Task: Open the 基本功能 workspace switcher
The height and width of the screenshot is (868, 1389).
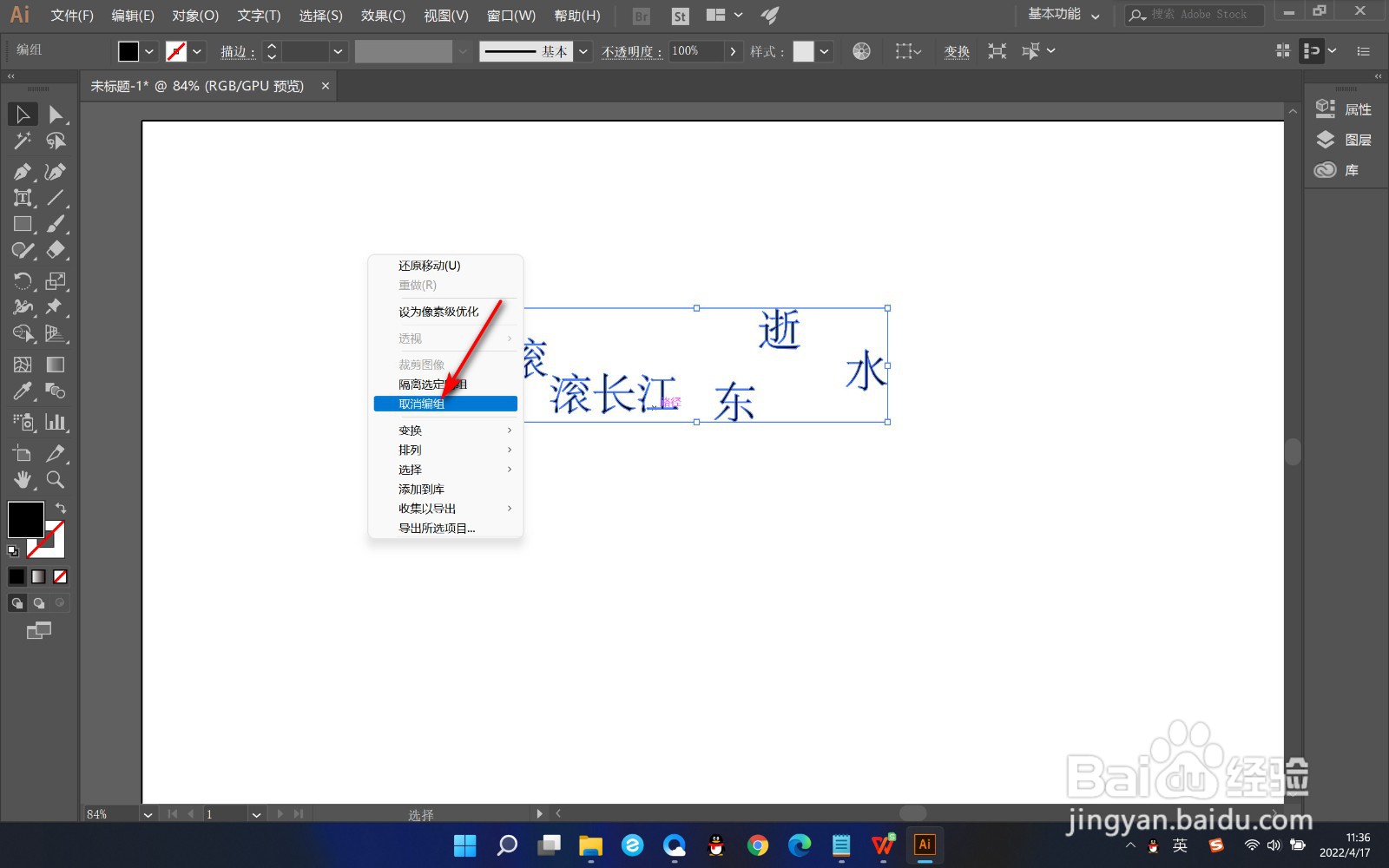Action: pyautogui.click(x=1063, y=15)
